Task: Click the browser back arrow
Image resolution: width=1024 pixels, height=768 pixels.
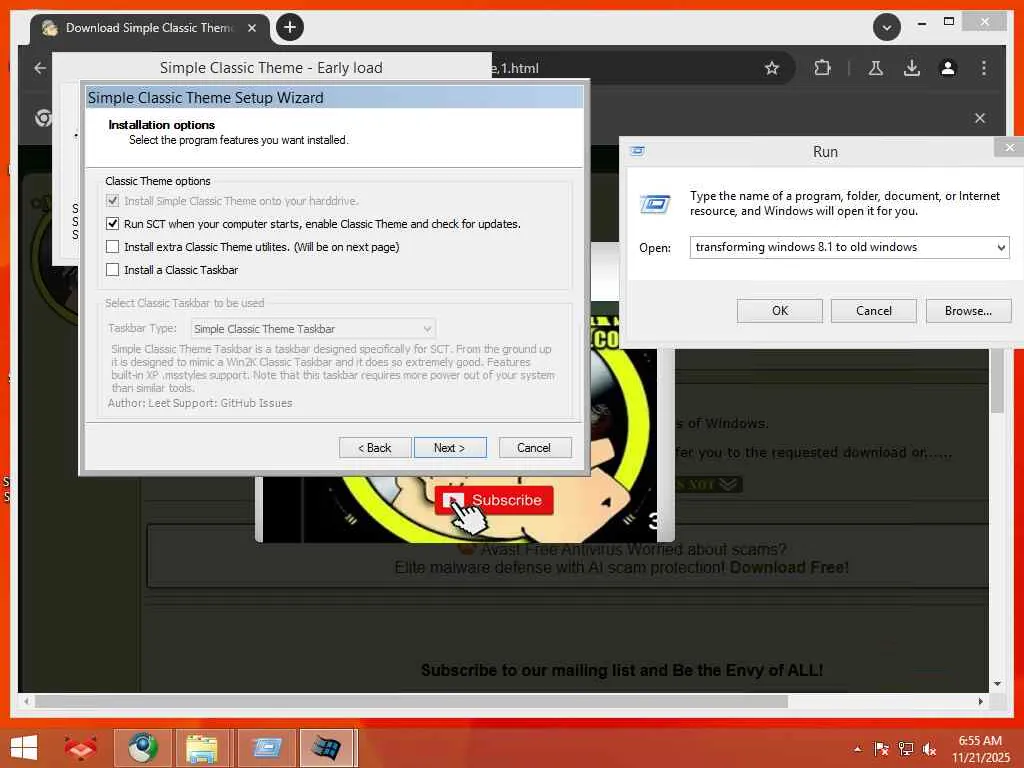Action: tap(40, 68)
